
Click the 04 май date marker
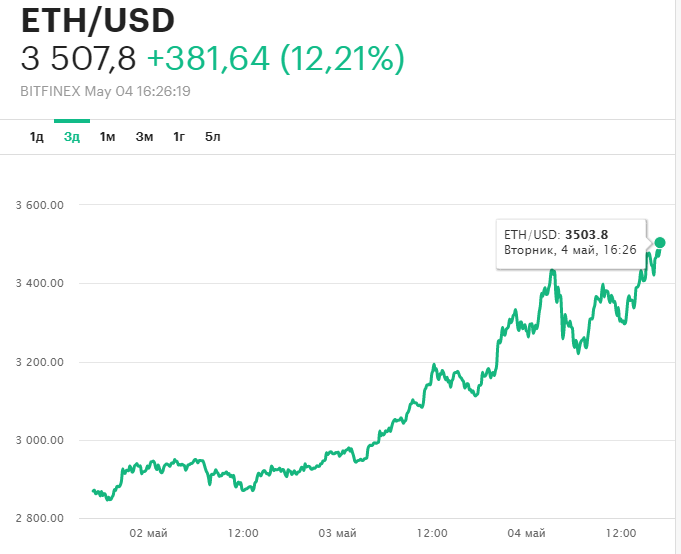coord(526,533)
